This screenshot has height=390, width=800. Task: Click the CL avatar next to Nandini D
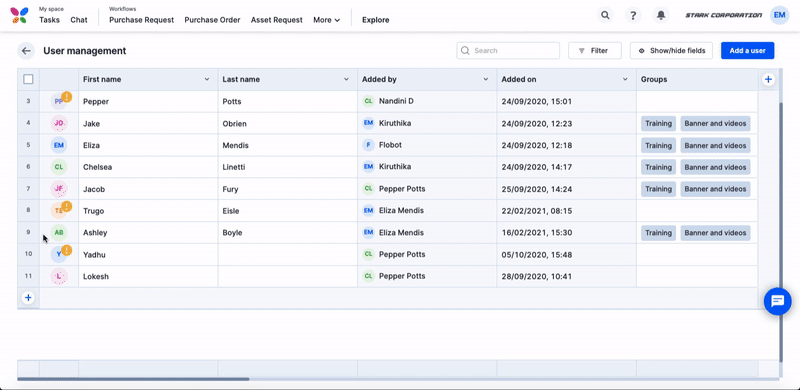tap(368, 101)
